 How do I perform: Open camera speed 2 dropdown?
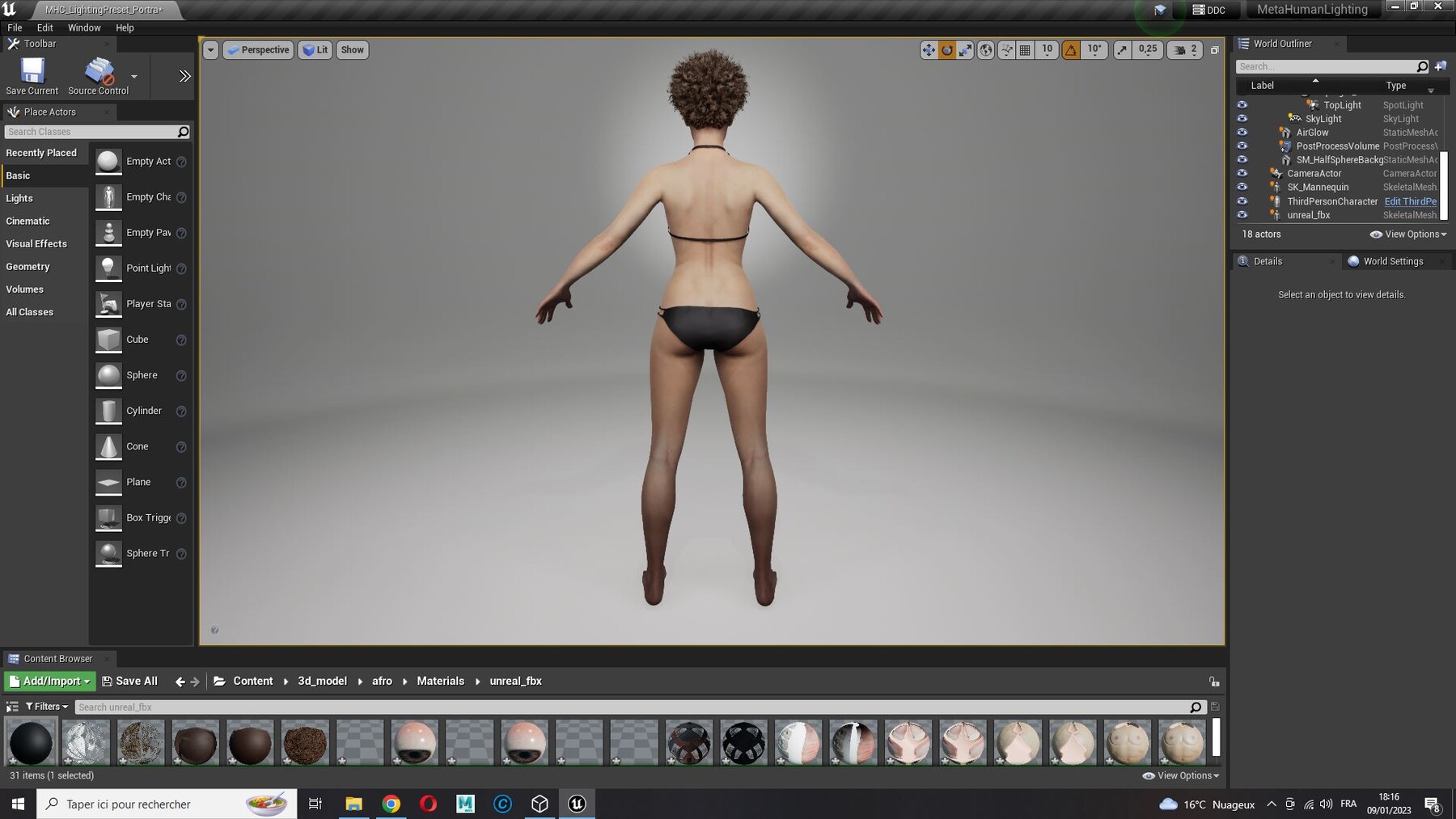click(x=1186, y=49)
